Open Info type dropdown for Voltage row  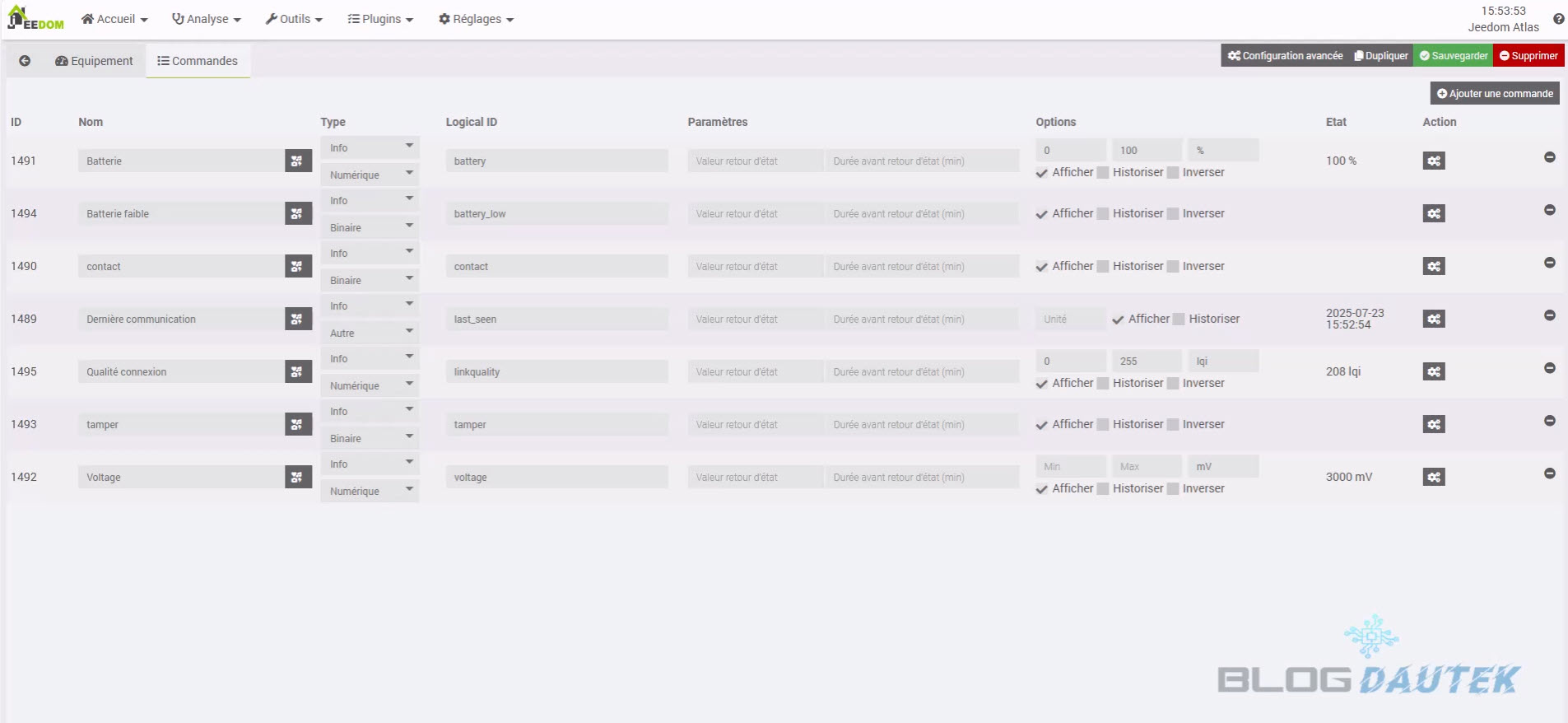click(370, 464)
